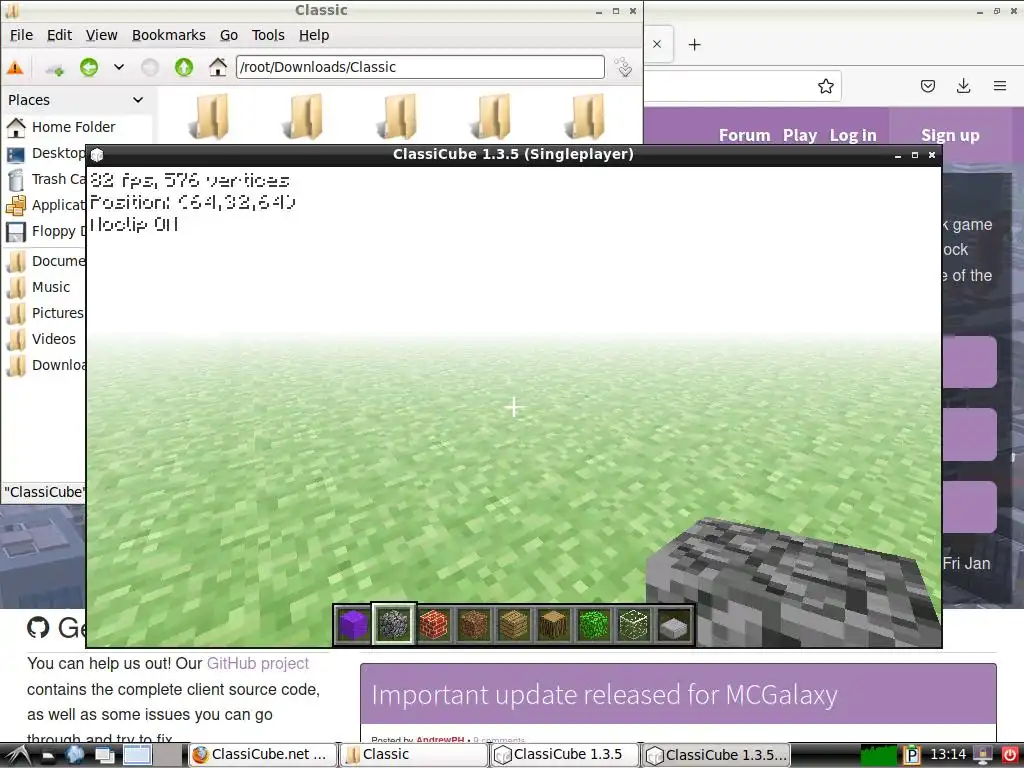Click the P icon in the system tray

coord(912,756)
